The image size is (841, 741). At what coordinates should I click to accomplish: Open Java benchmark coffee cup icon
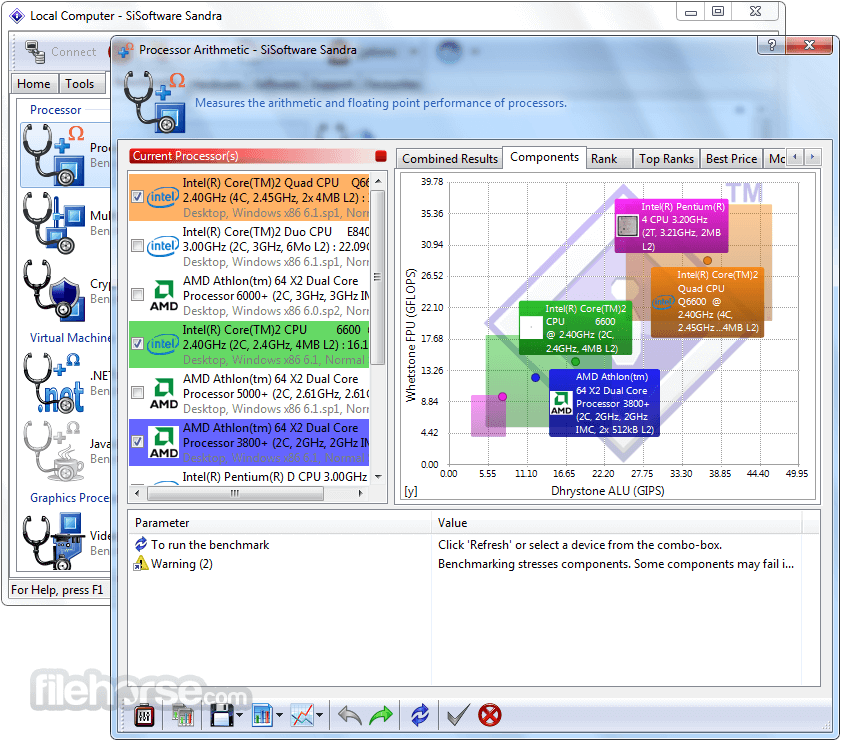(x=54, y=451)
